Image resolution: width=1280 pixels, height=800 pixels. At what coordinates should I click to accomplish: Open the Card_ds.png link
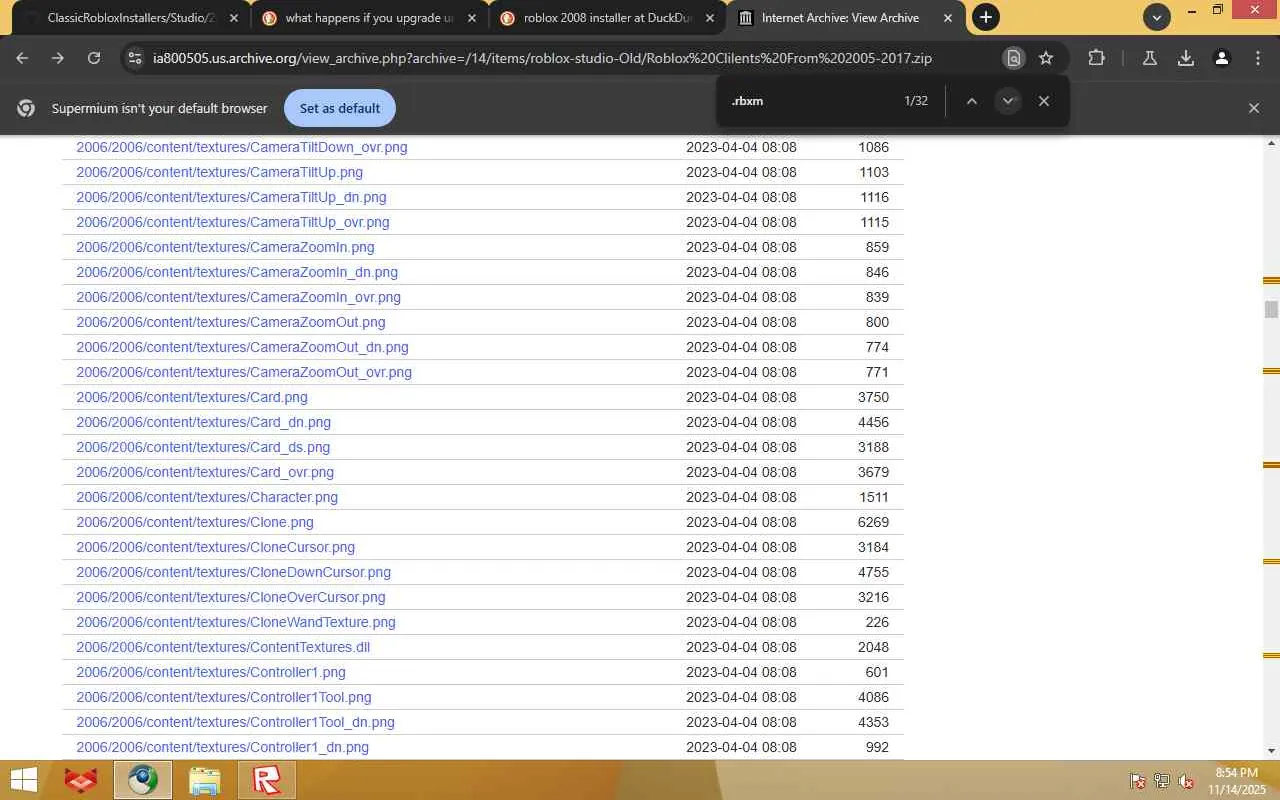point(203,447)
